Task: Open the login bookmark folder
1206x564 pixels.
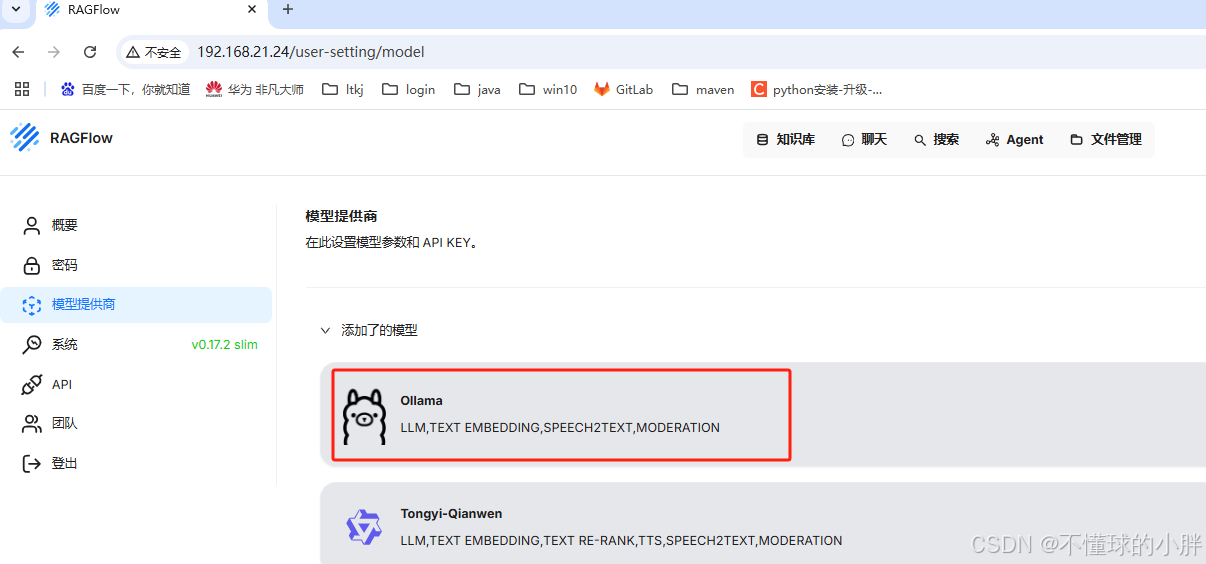Action: point(408,89)
